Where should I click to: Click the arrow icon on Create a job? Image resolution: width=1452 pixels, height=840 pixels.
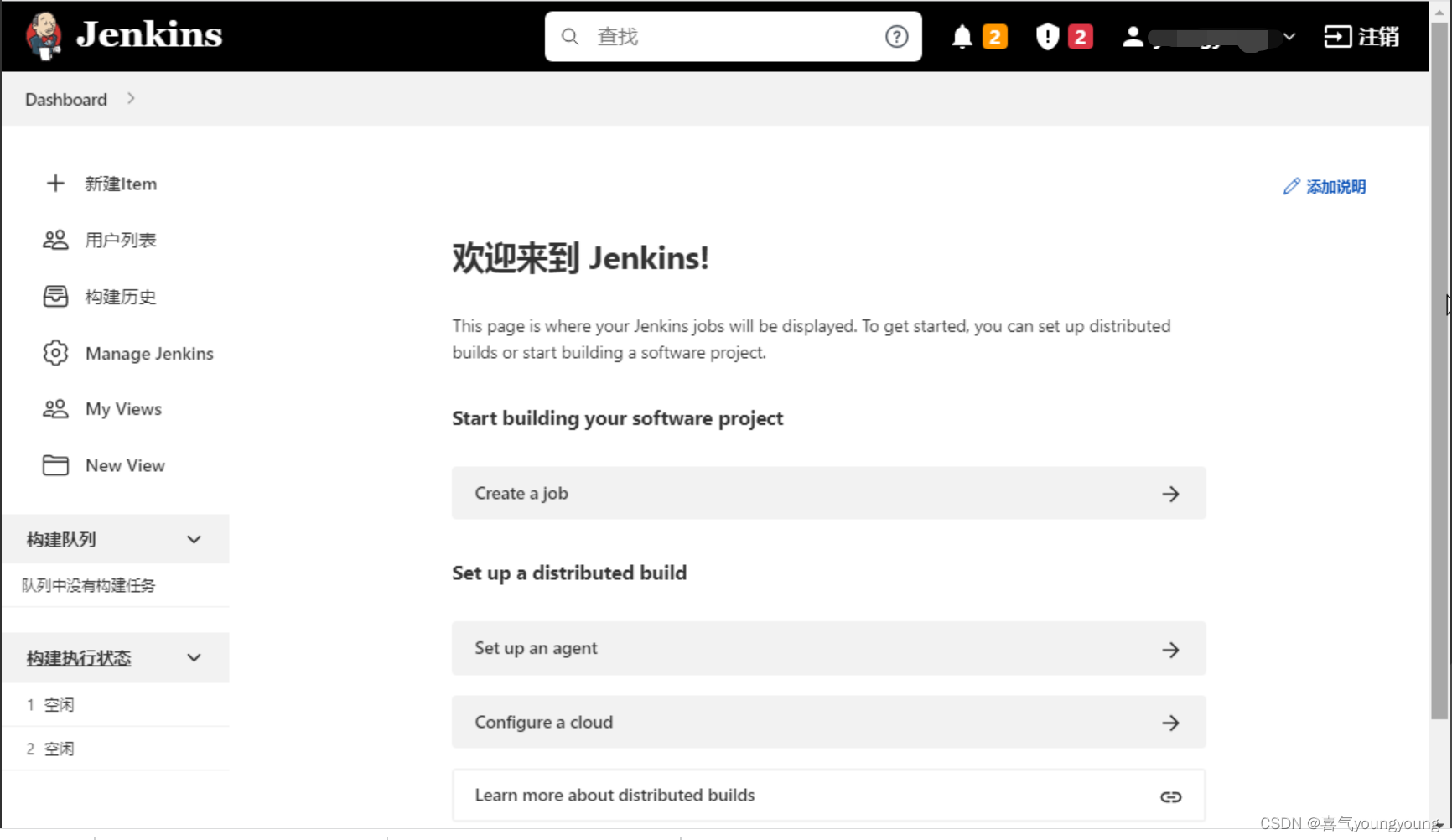point(1170,494)
